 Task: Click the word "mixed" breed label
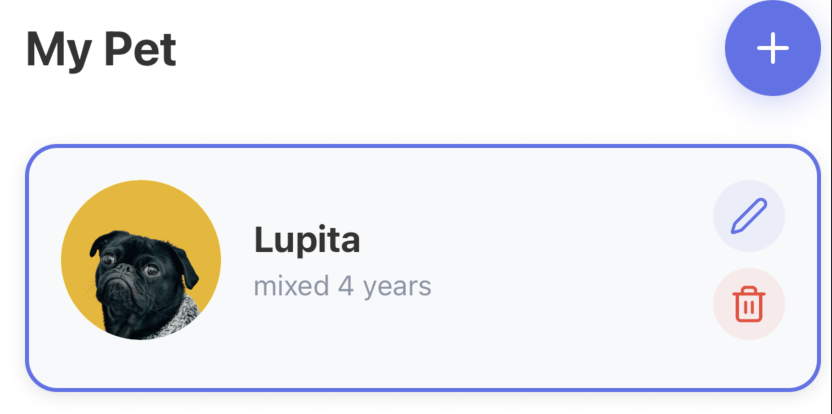[291, 286]
